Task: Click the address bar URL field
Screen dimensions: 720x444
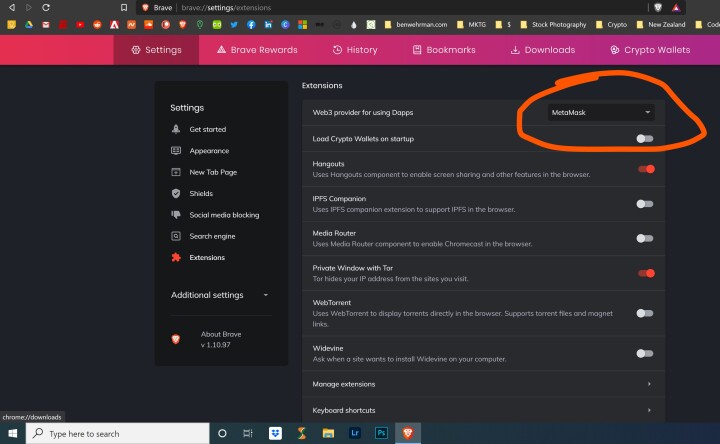Action: pos(390,8)
